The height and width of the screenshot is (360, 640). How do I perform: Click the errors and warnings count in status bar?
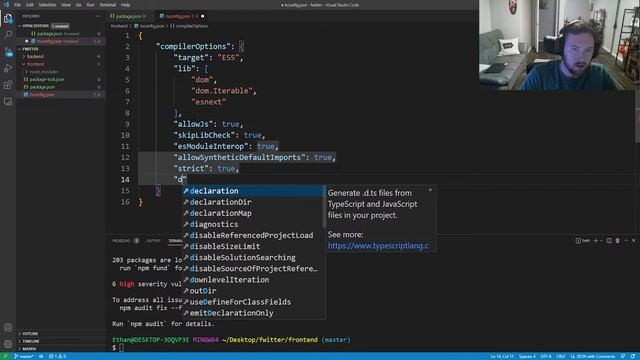click(58, 356)
